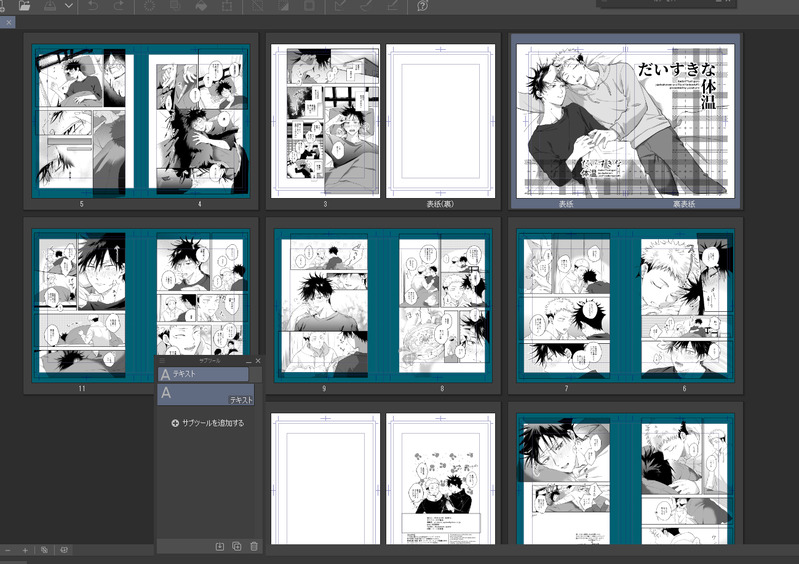Click サブツールを追加する to add a sub tool
799x564 pixels.
pos(208,423)
